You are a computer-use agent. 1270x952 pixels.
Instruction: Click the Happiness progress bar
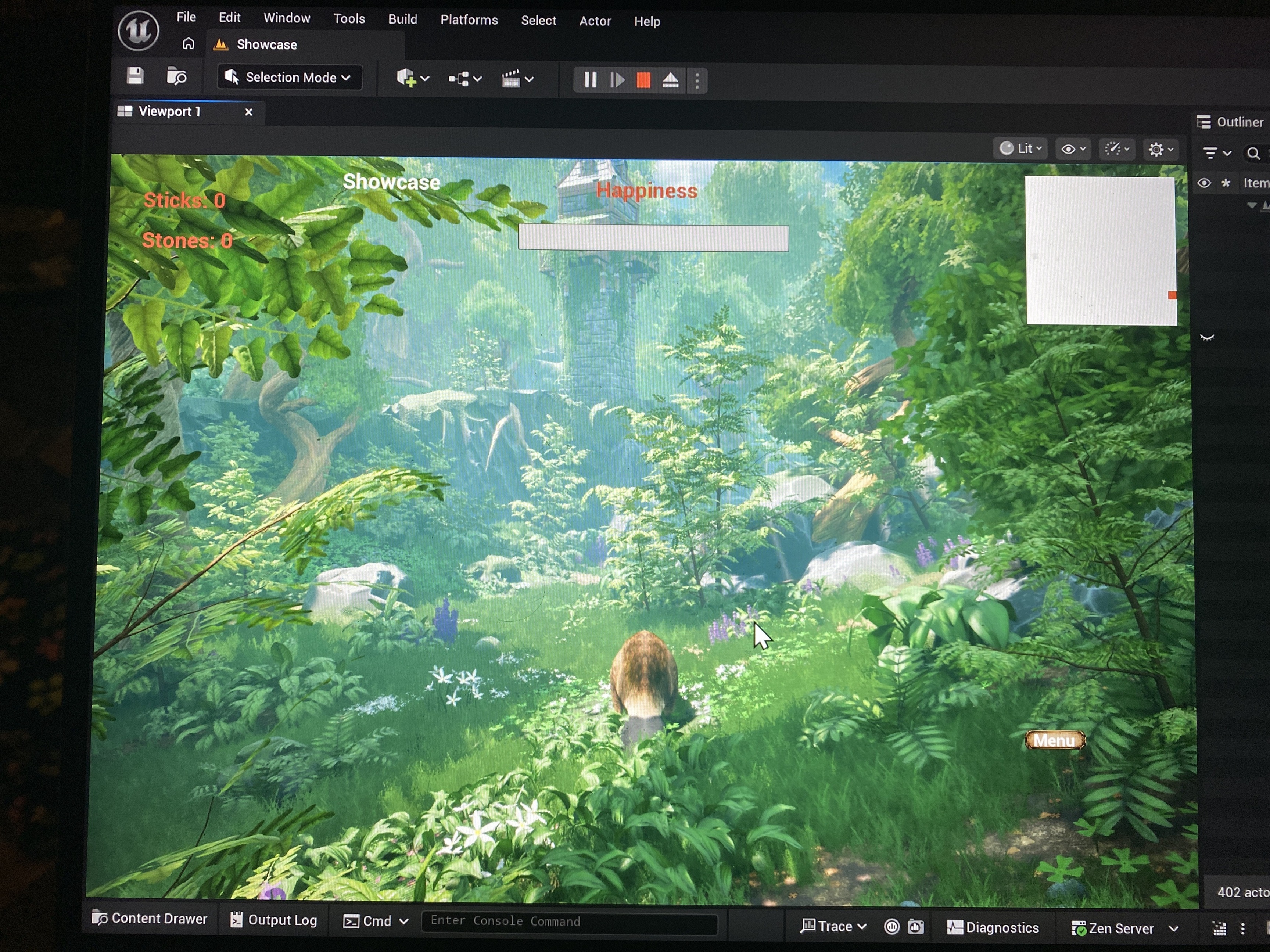click(x=653, y=238)
